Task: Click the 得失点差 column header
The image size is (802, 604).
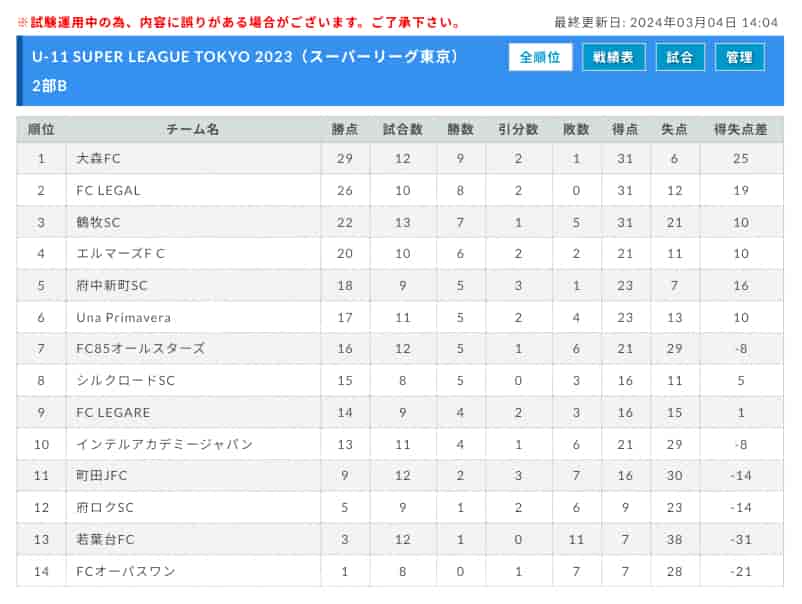Action: tap(741, 129)
